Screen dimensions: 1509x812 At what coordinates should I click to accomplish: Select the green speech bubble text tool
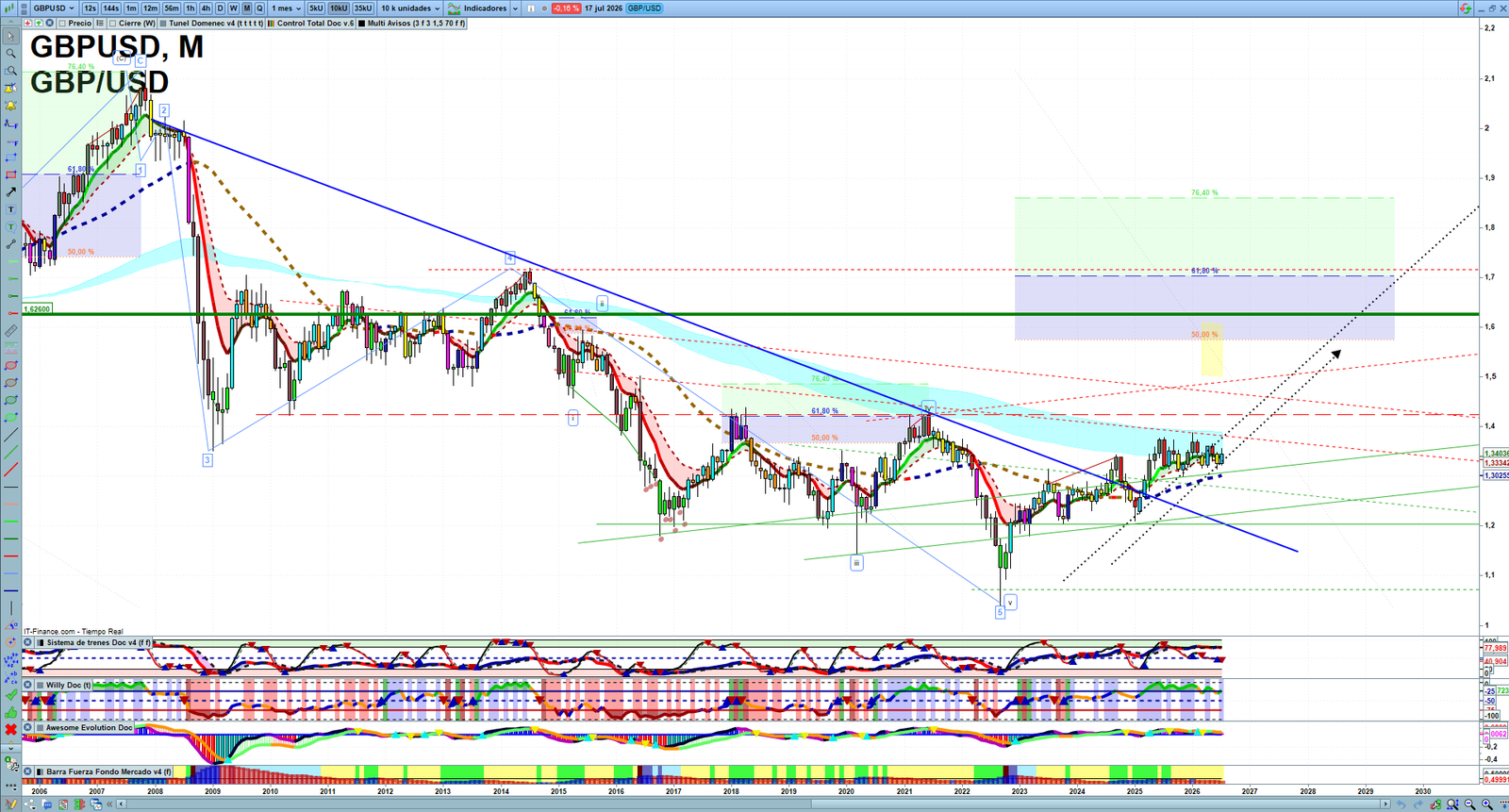(x=11, y=226)
